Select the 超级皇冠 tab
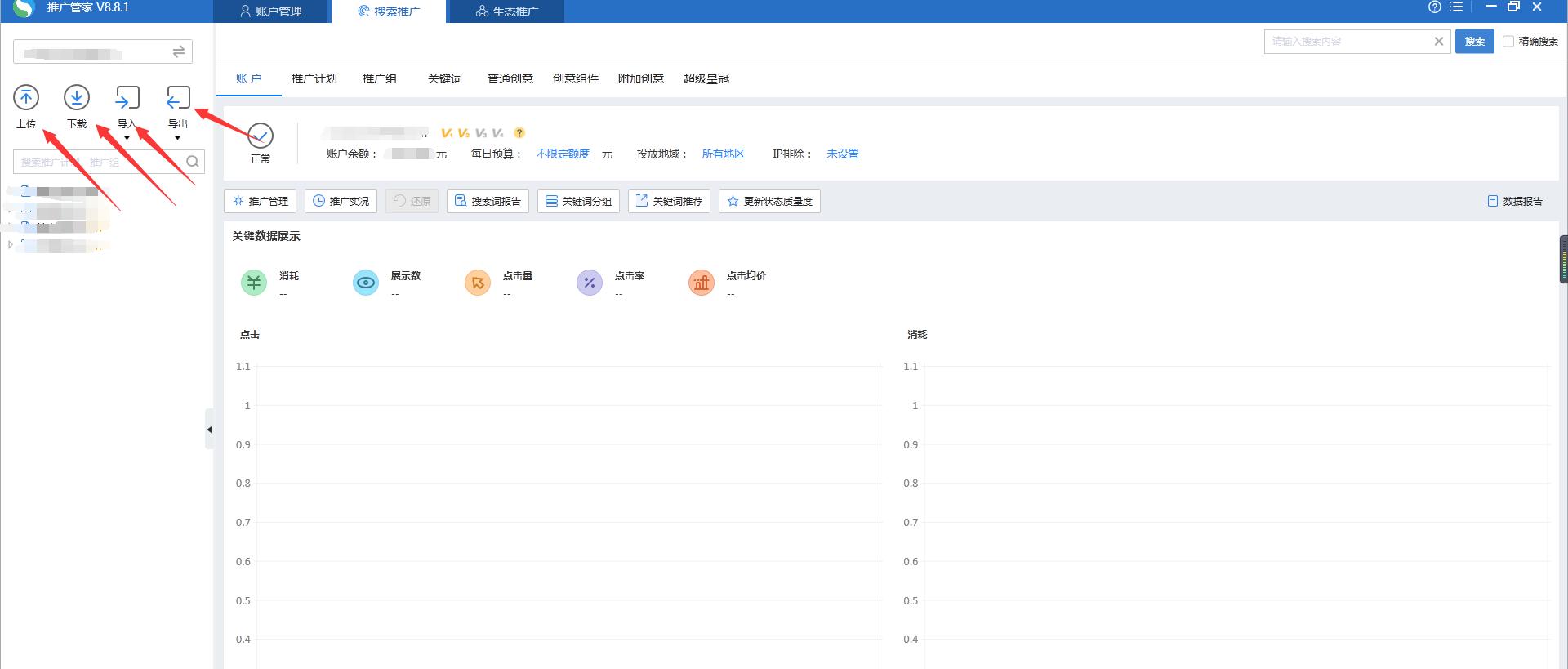The width and height of the screenshot is (1568, 669). tap(706, 78)
